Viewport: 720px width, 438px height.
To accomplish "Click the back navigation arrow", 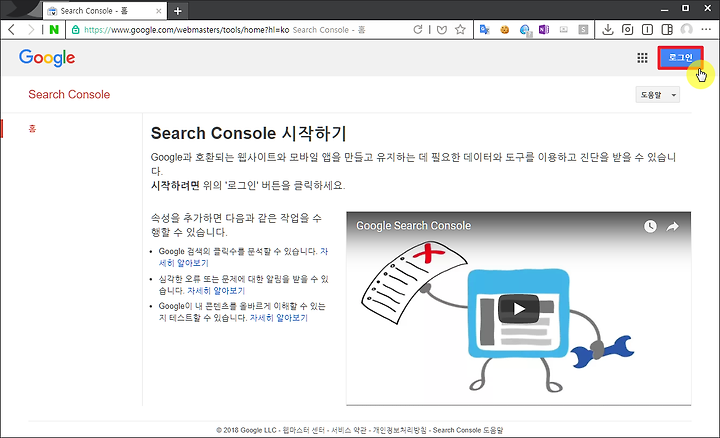I will pyautogui.click(x=12, y=30).
